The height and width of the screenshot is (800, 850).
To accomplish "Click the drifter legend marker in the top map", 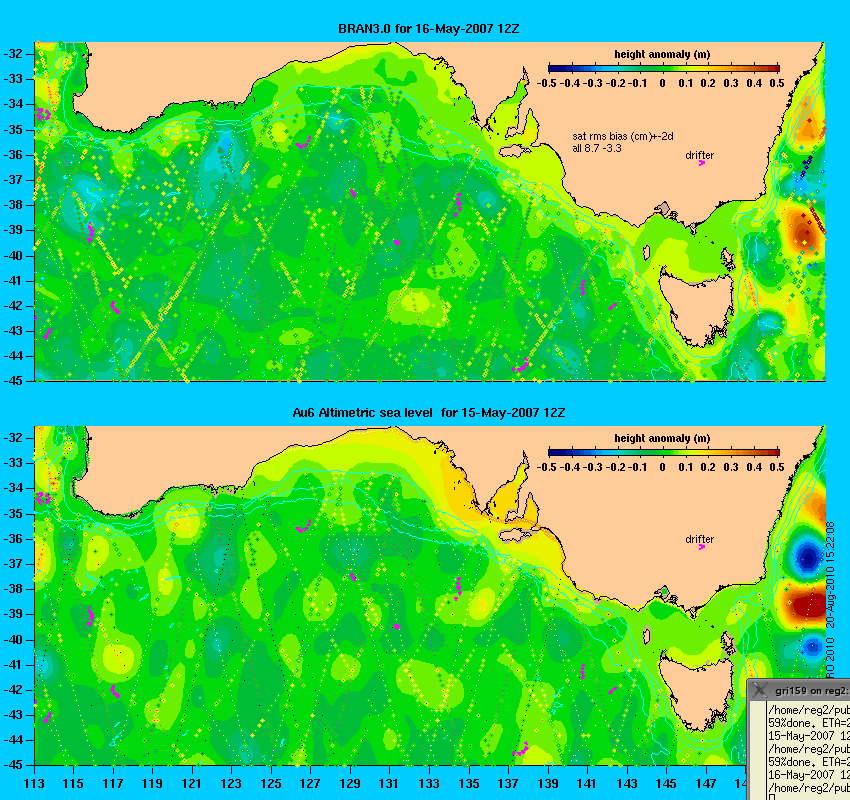I will click(x=701, y=163).
